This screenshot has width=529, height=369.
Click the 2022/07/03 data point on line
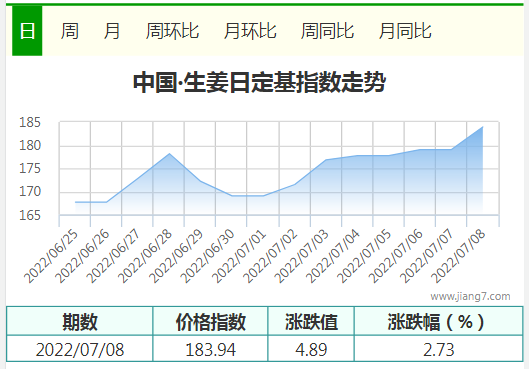click(326, 160)
